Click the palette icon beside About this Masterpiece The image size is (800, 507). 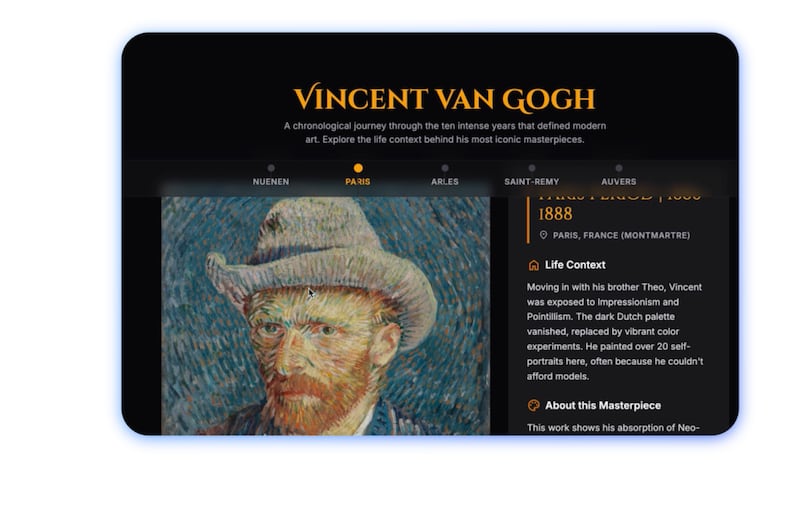coord(533,405)
